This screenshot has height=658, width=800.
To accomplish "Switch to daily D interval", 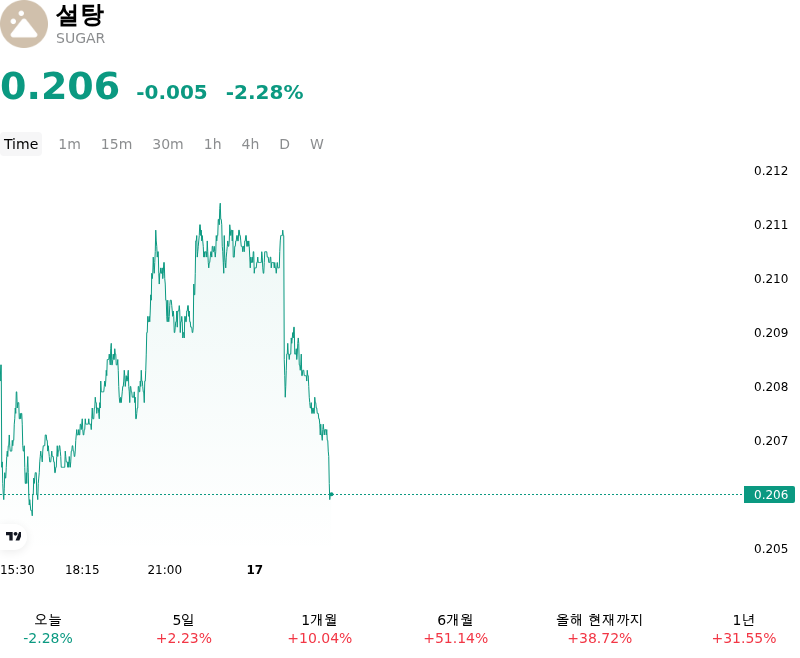I will [x=284, y=144].
